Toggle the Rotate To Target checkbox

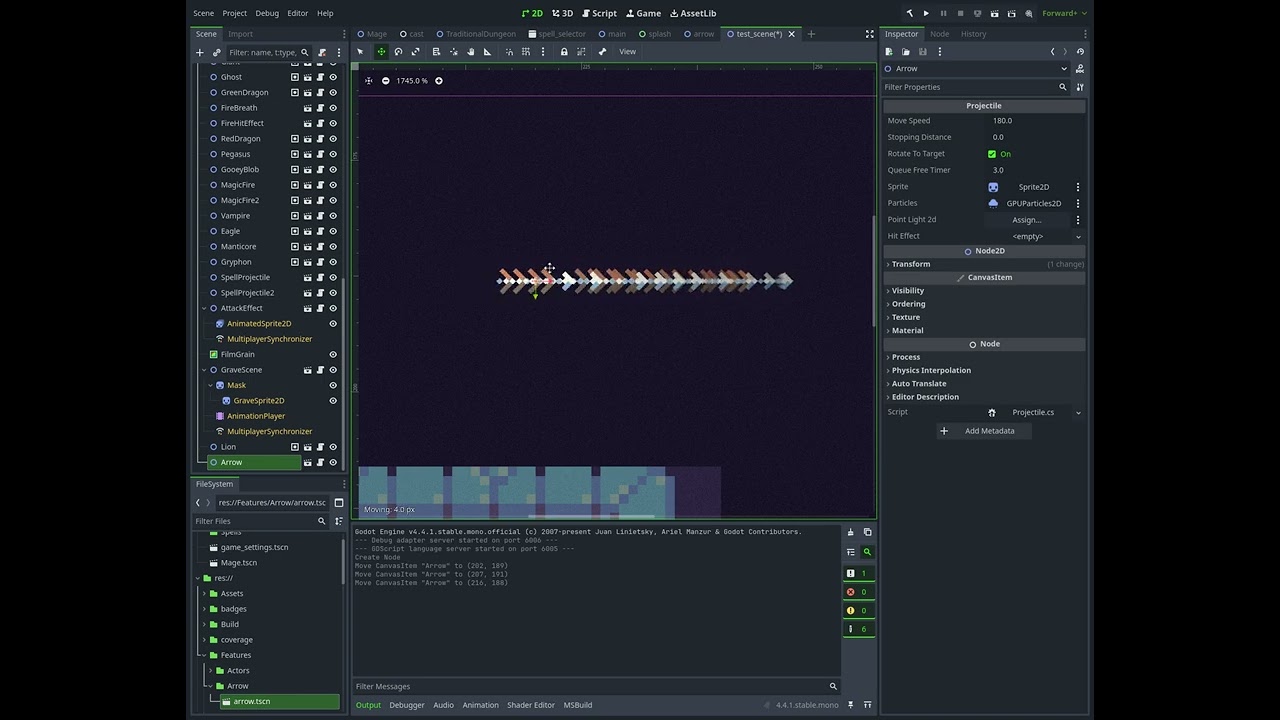click(x=992, y=154)
